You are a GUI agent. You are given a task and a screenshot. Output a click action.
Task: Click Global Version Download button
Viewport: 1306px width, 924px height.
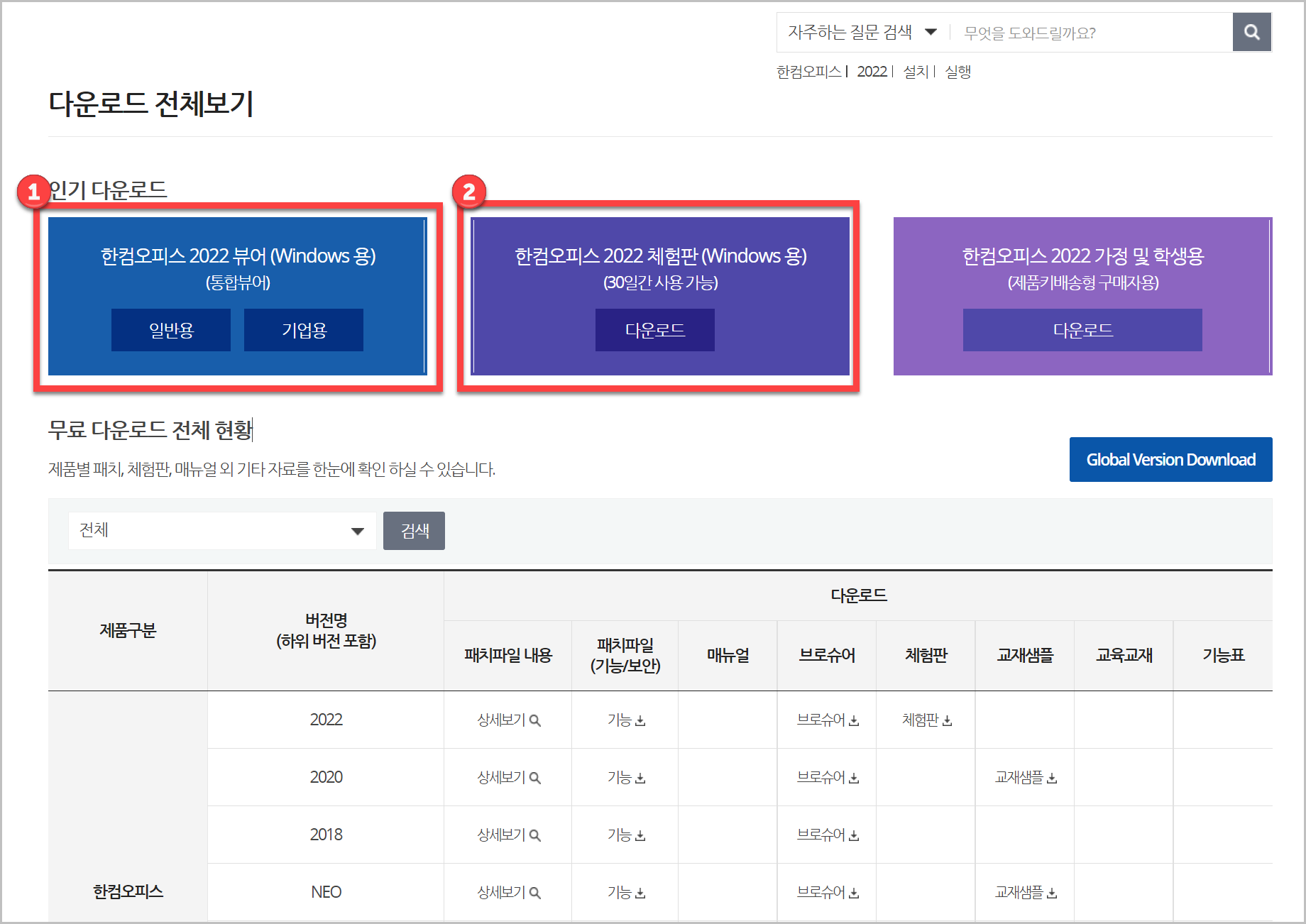[x=1170, y=459]
